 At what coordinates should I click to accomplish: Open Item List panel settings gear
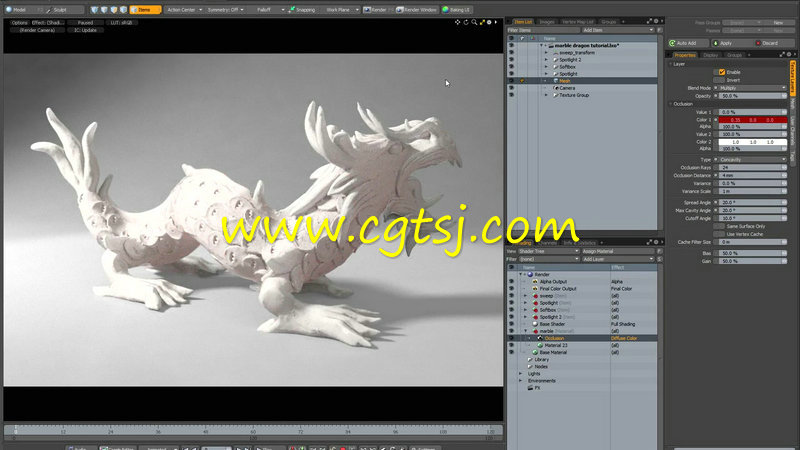656,21
